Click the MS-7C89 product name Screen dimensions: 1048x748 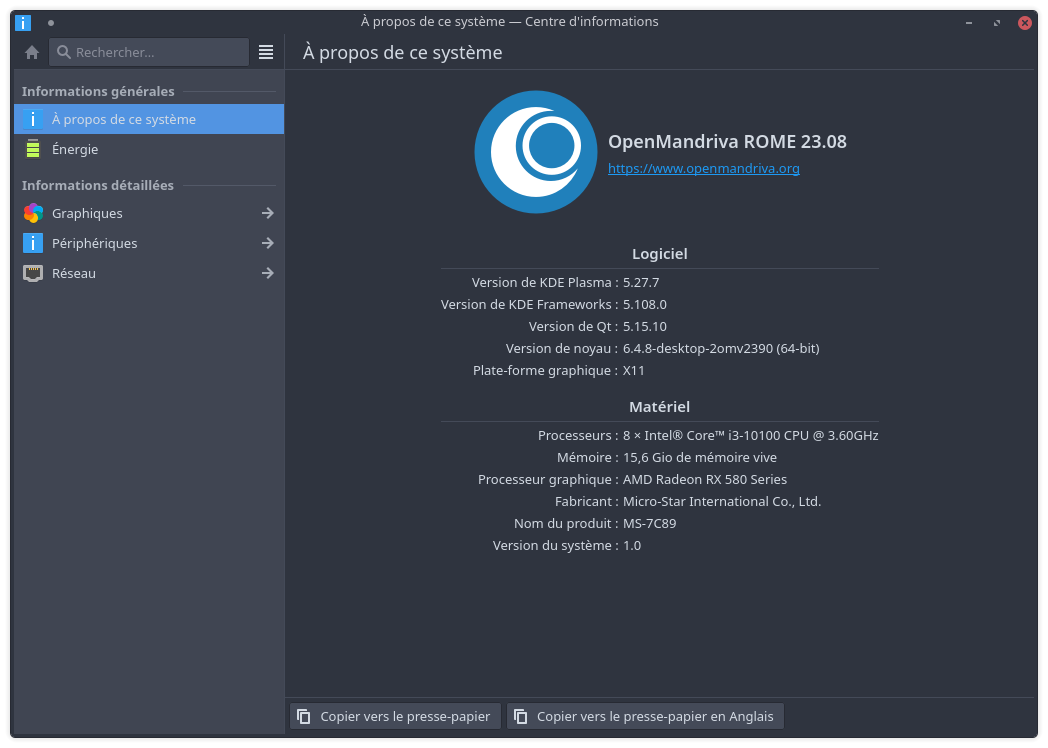(x=650, y=524)
